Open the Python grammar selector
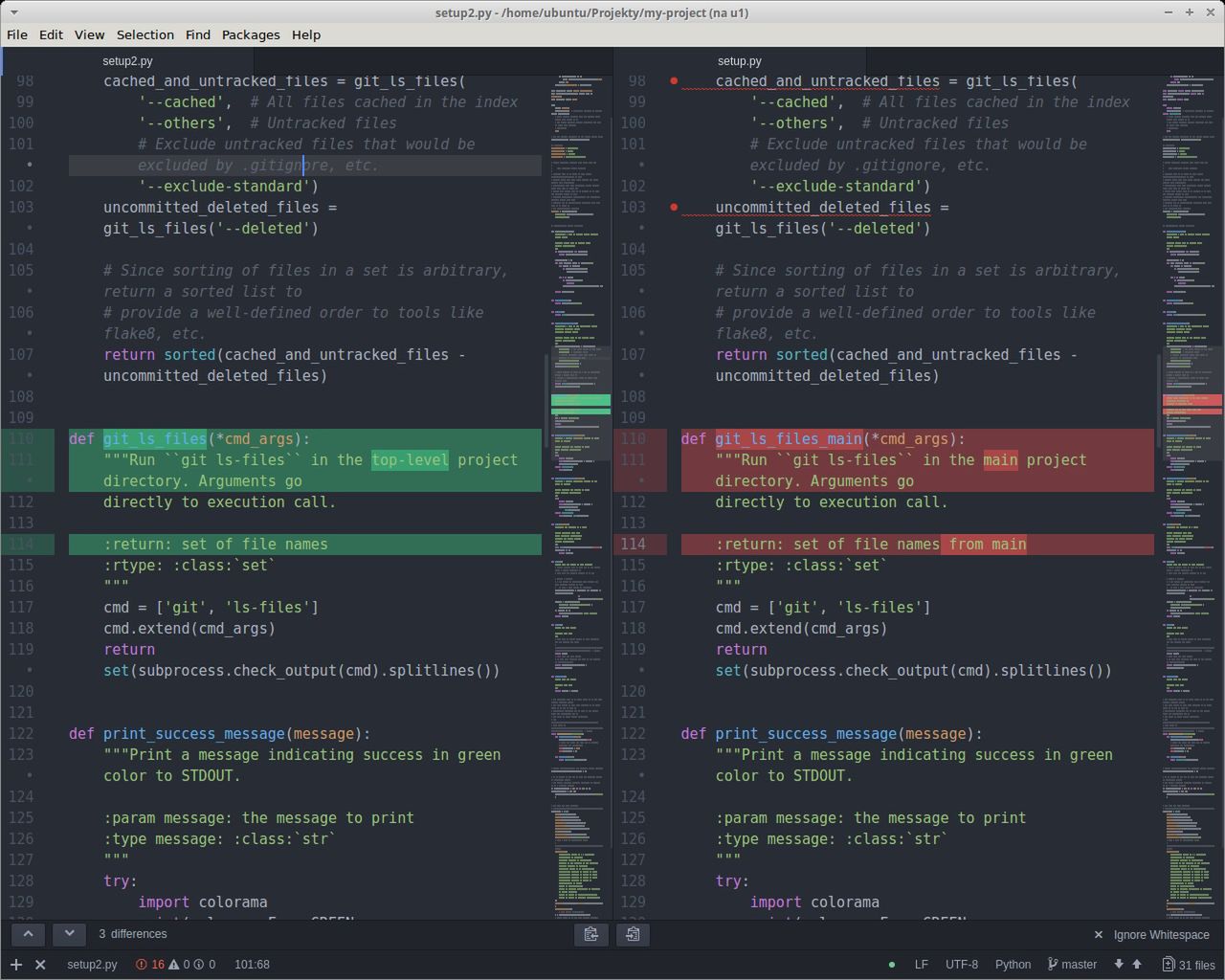Image resolution: width=1225 pixels, height=980 pixels. coord(1013,965)
